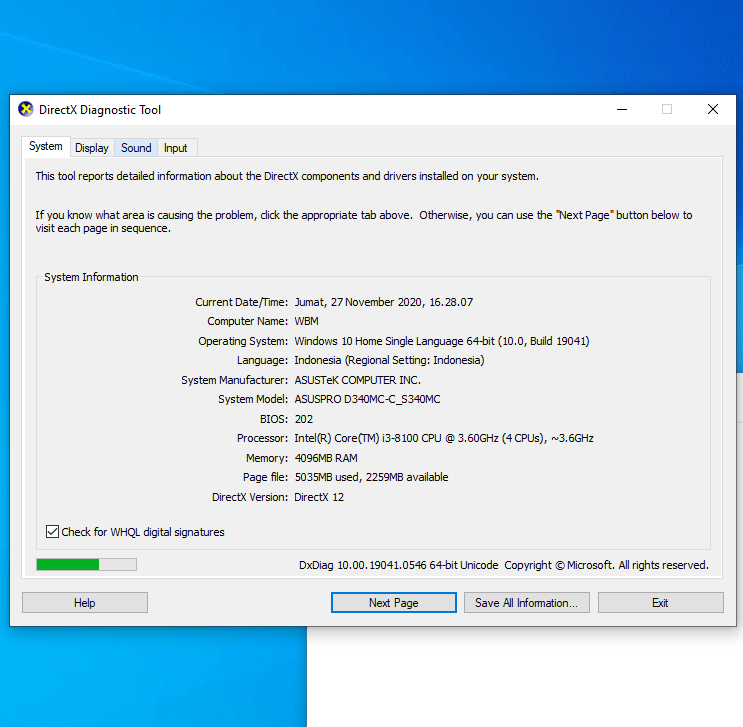Viewport: 743px width, 727px height.
Task: Click the 'BIOS:' label
Action: click(x=274, y=419)
